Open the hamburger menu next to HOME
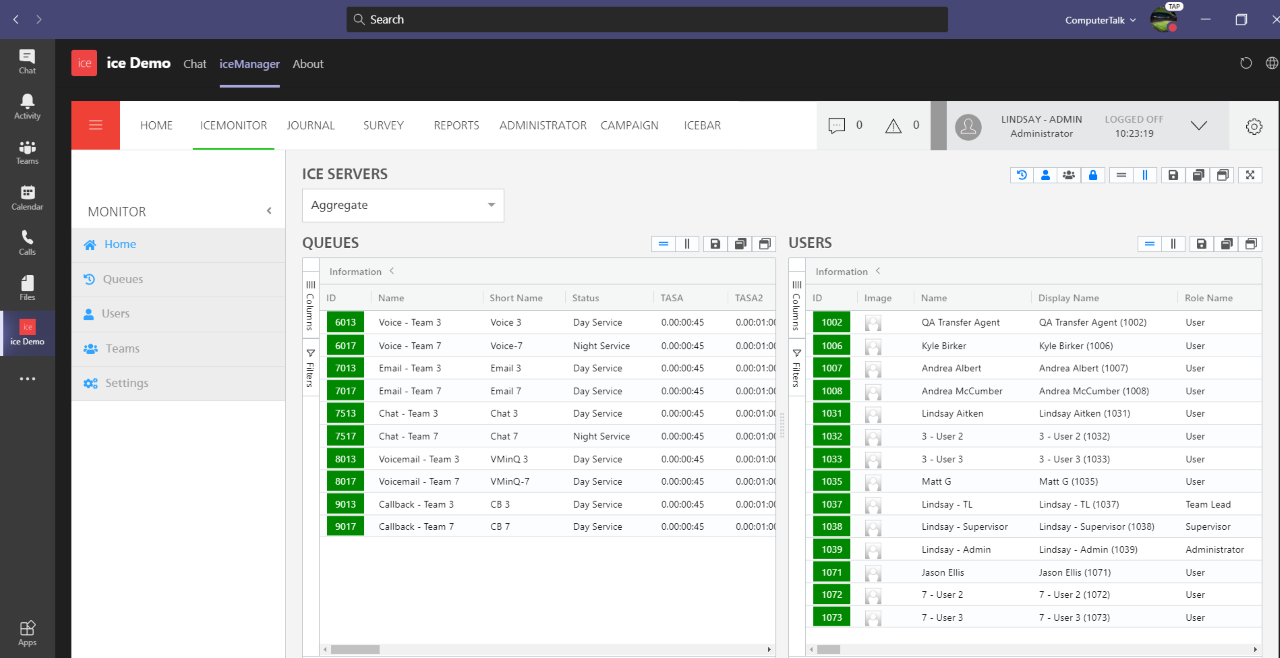This screenshot has width=1280, height=658. pyautogui.click(x=95, y=125)
